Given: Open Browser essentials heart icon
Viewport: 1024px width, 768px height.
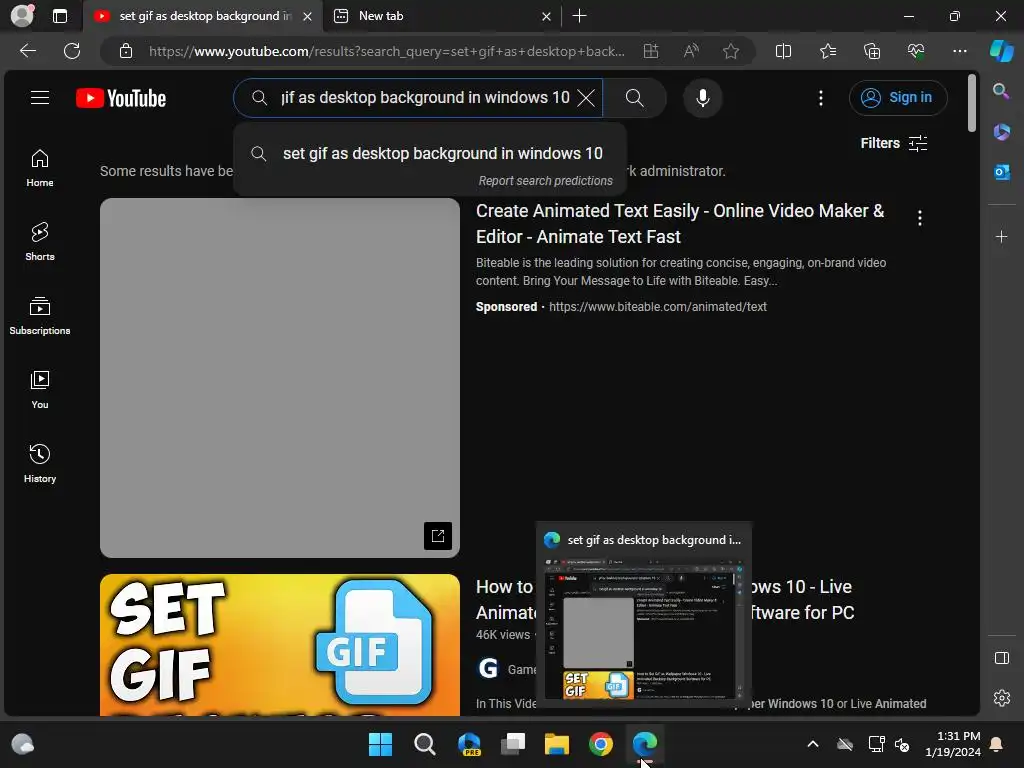Looking at the screenshot, I should click(x=916, y=51).
